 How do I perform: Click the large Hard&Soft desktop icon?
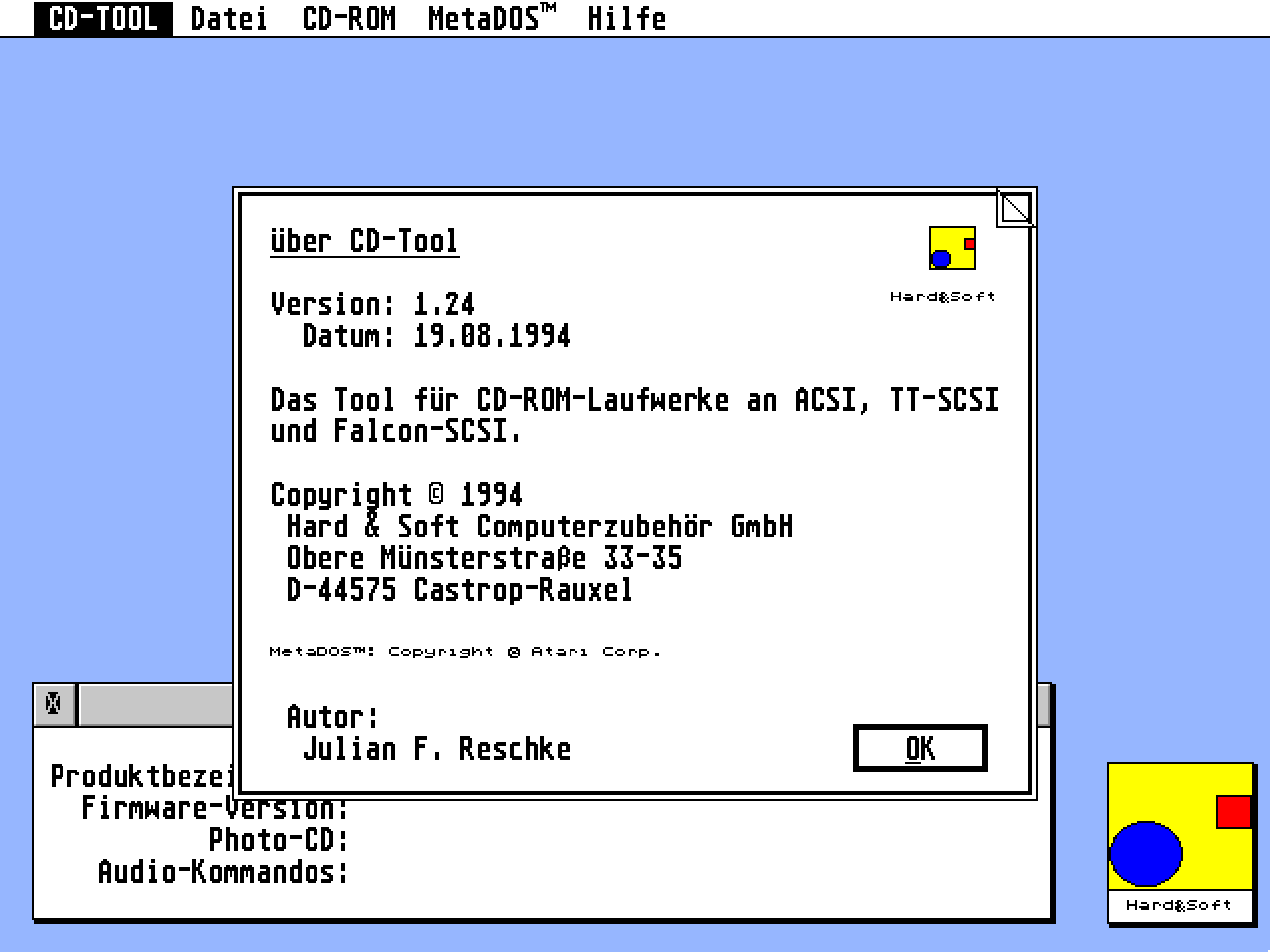tap(1180, 843)
